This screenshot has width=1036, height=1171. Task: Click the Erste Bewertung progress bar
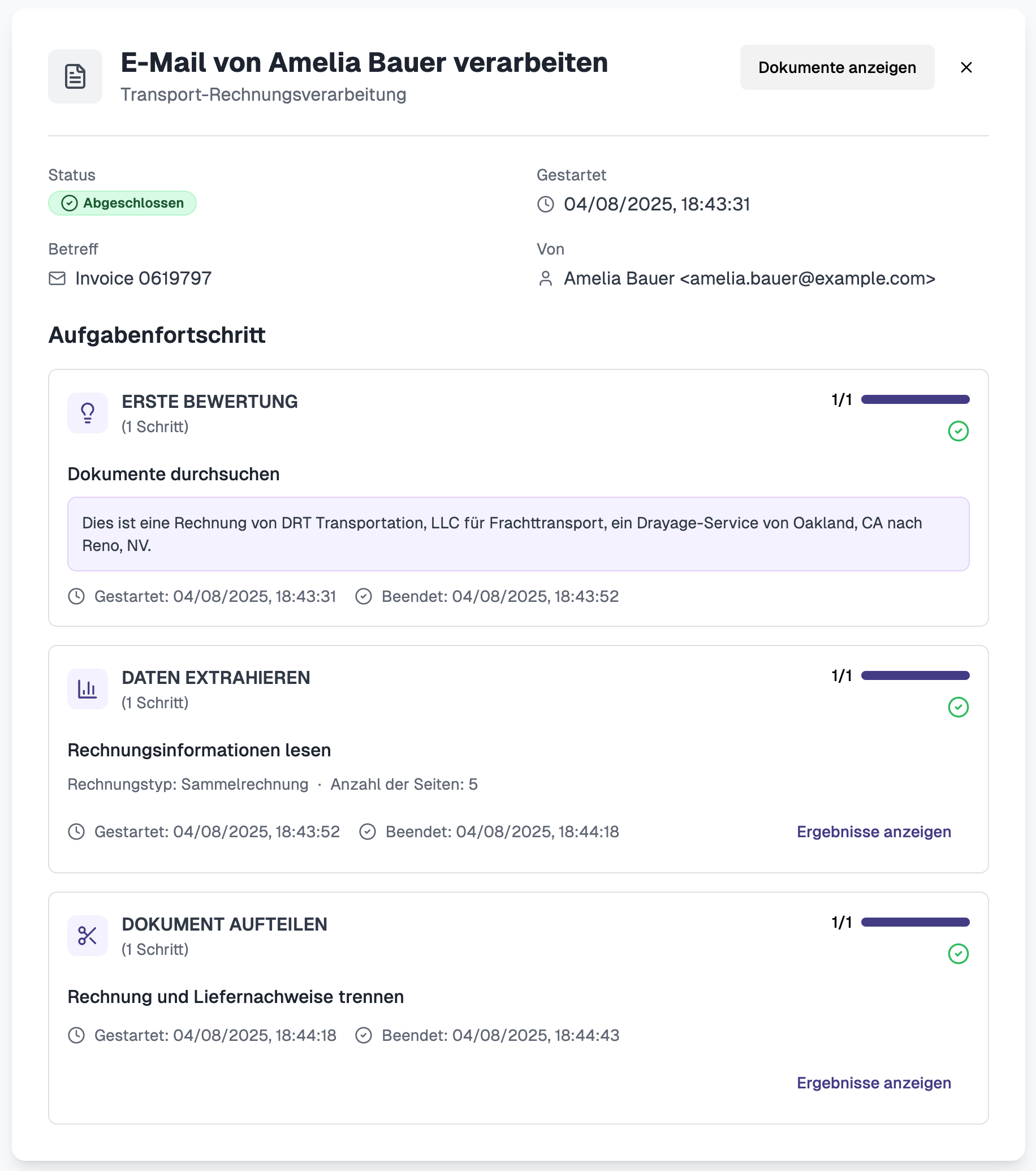(x=914, y=399)
